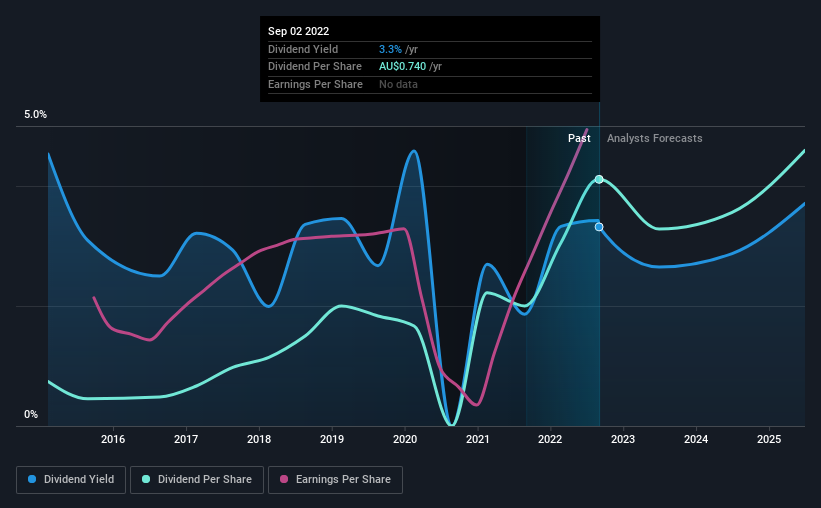Click the 2017 x-axis label
Screen dimensions: 821x508
coord(186,439)
